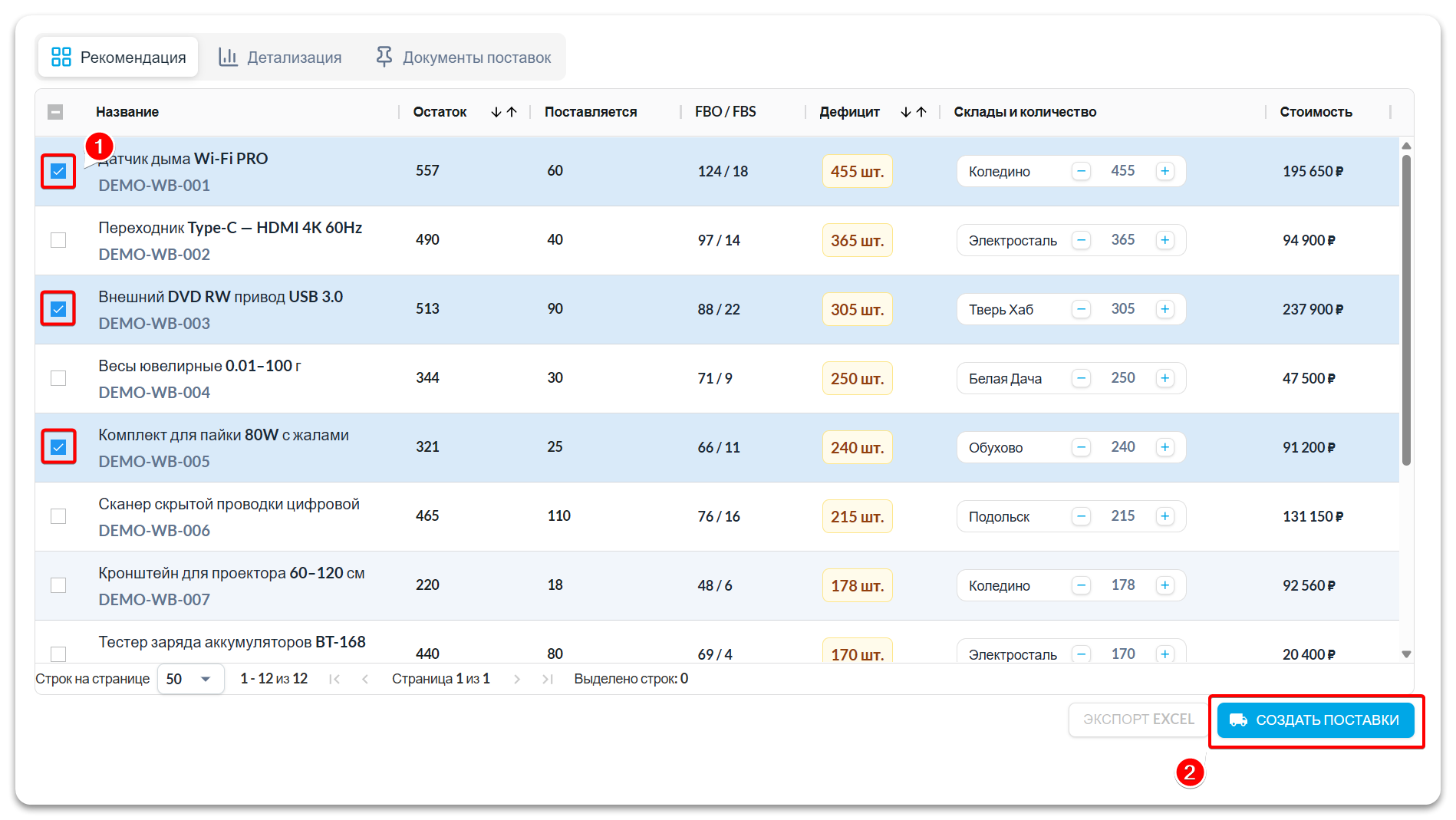
Task: Click the table's vertical scrollbar thumb
Action: coord(1405,307)
